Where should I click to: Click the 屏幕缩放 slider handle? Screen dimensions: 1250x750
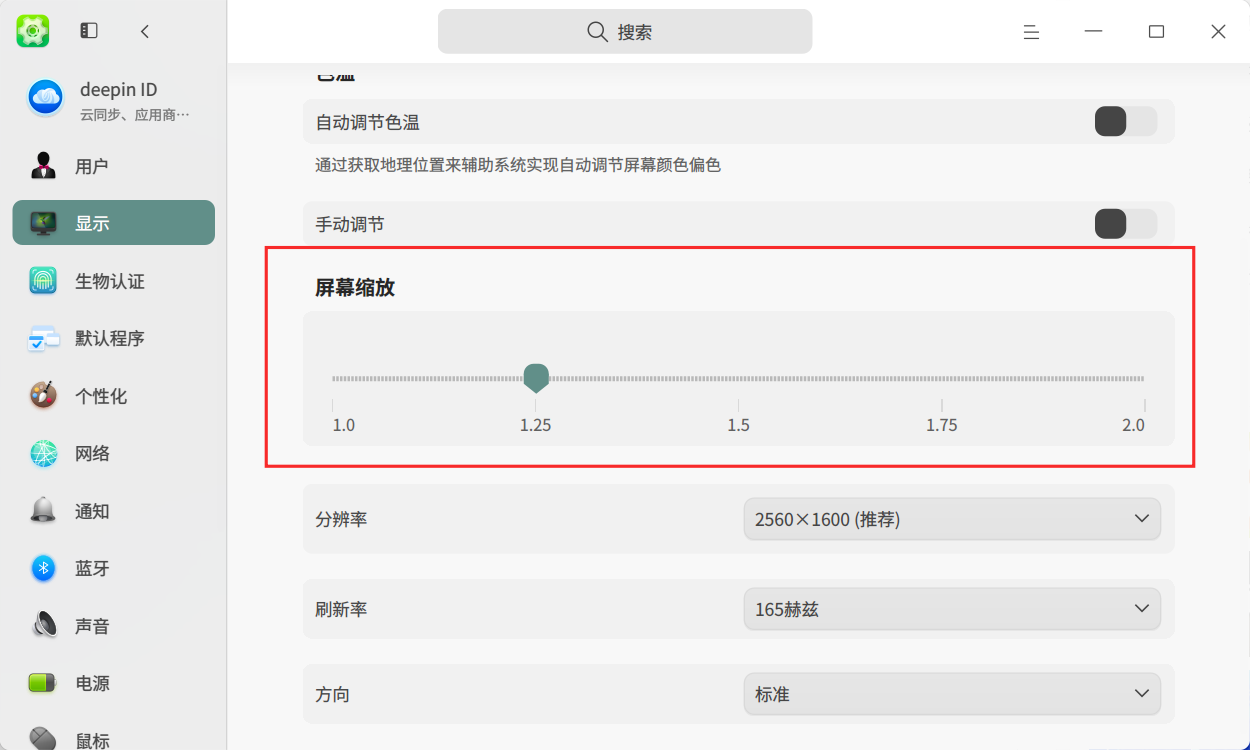(536, 378)
